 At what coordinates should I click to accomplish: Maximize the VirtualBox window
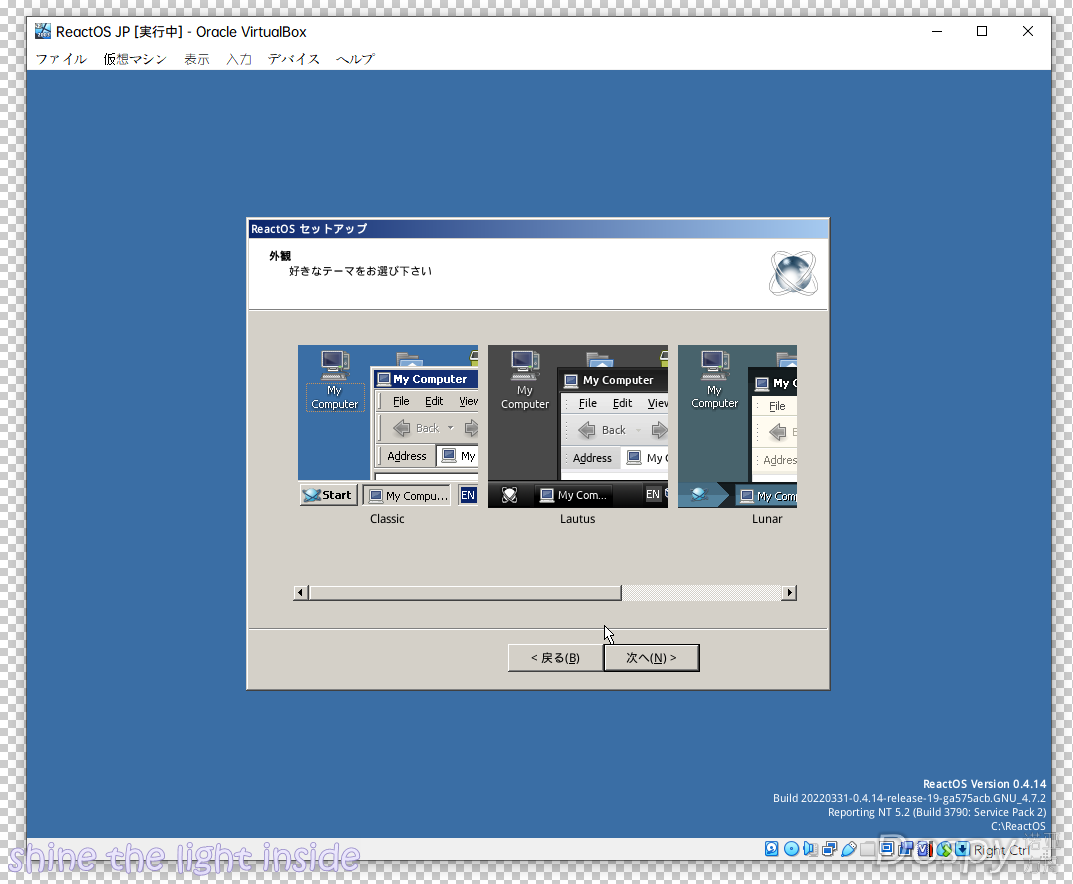(x=982, y=31)
